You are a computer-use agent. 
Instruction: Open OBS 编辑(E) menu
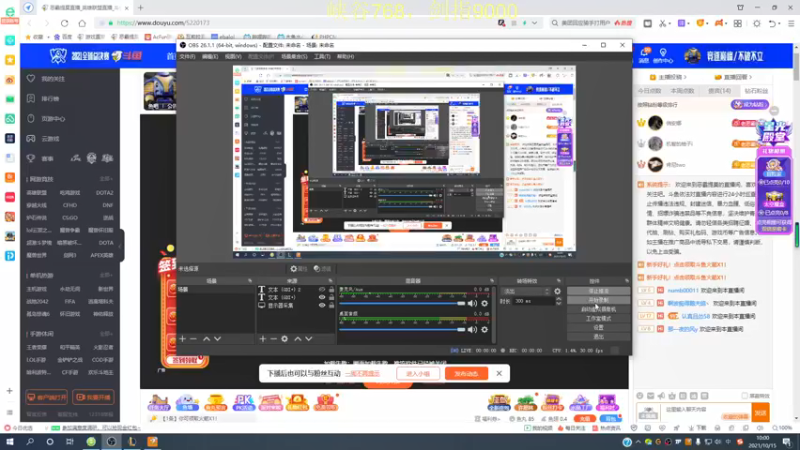pyautogui.click(x=210, y=57)
